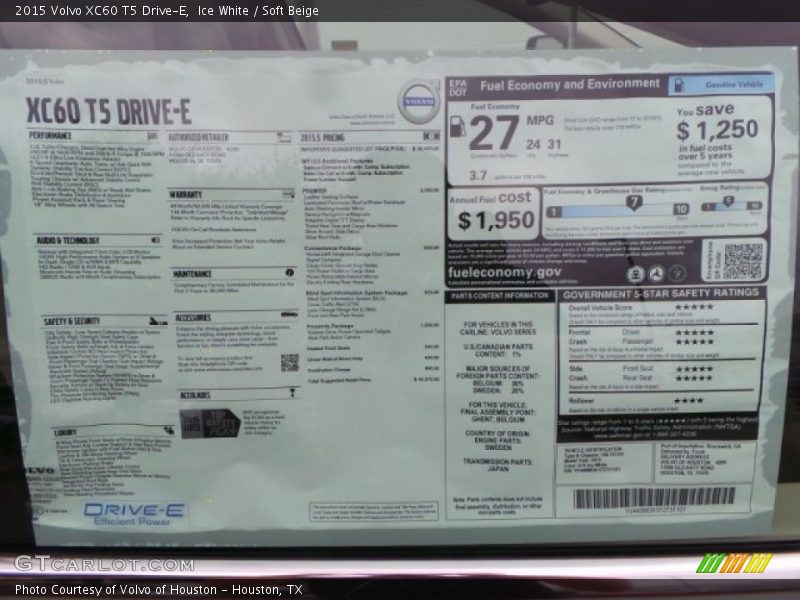The height and width of the screenshot is (600, 800).
Task: Click the TRANSMISSION PARTS JAPAN text
Action: click(497, 465)
